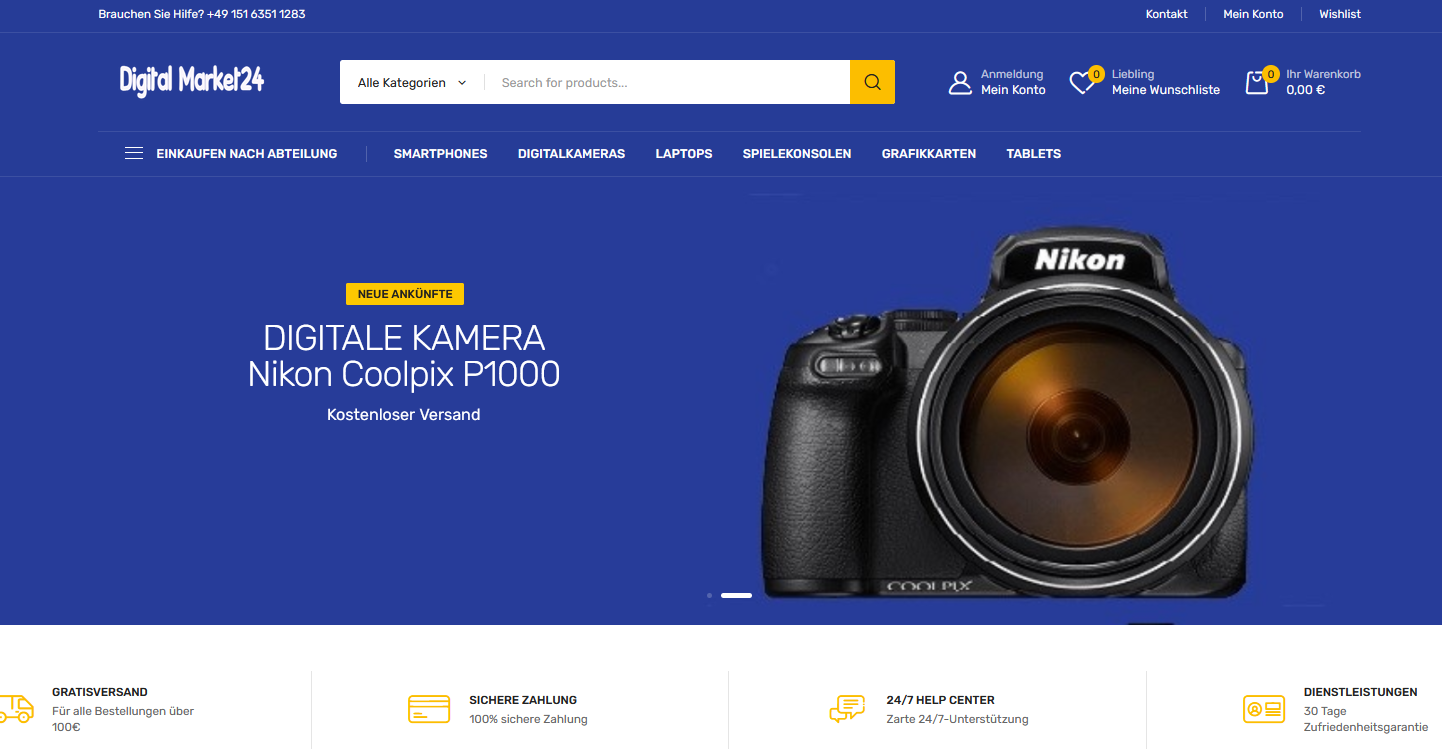1442x752 pixels.
Task: Click the Search for products field
Action: (668, 83)
